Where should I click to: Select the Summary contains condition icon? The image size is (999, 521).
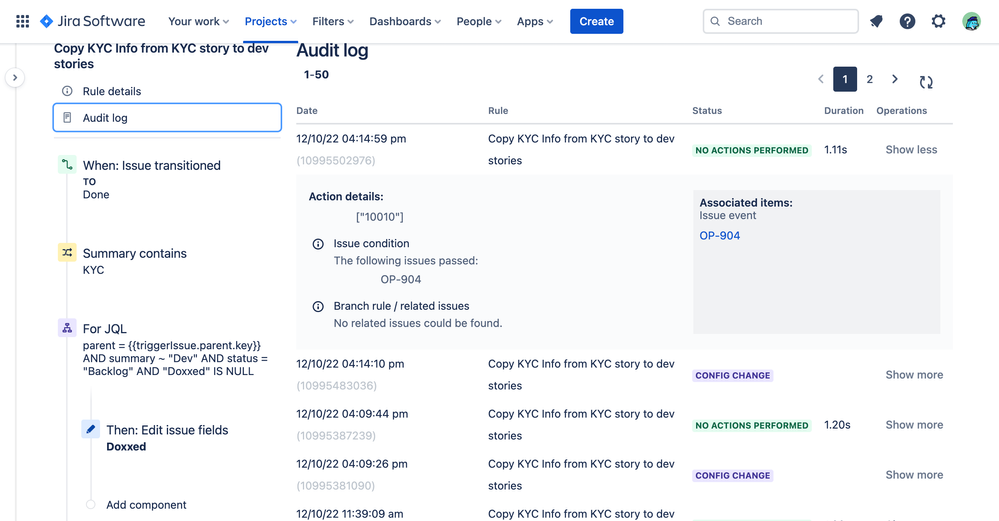tap(67, 253)
